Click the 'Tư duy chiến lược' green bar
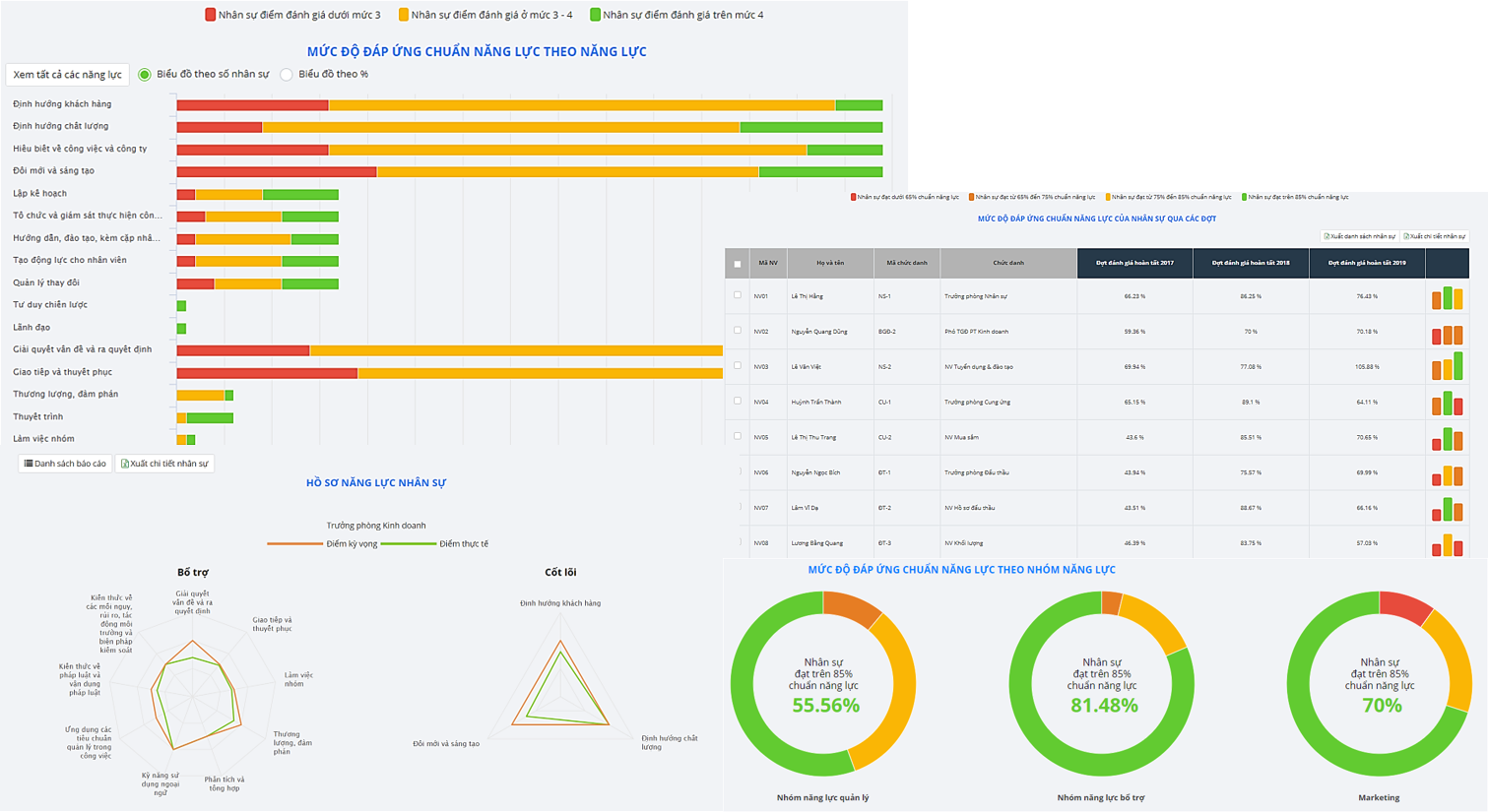The height and width of the screenshot is (812, 1488). pyautogui.click(x=181, y=306)
